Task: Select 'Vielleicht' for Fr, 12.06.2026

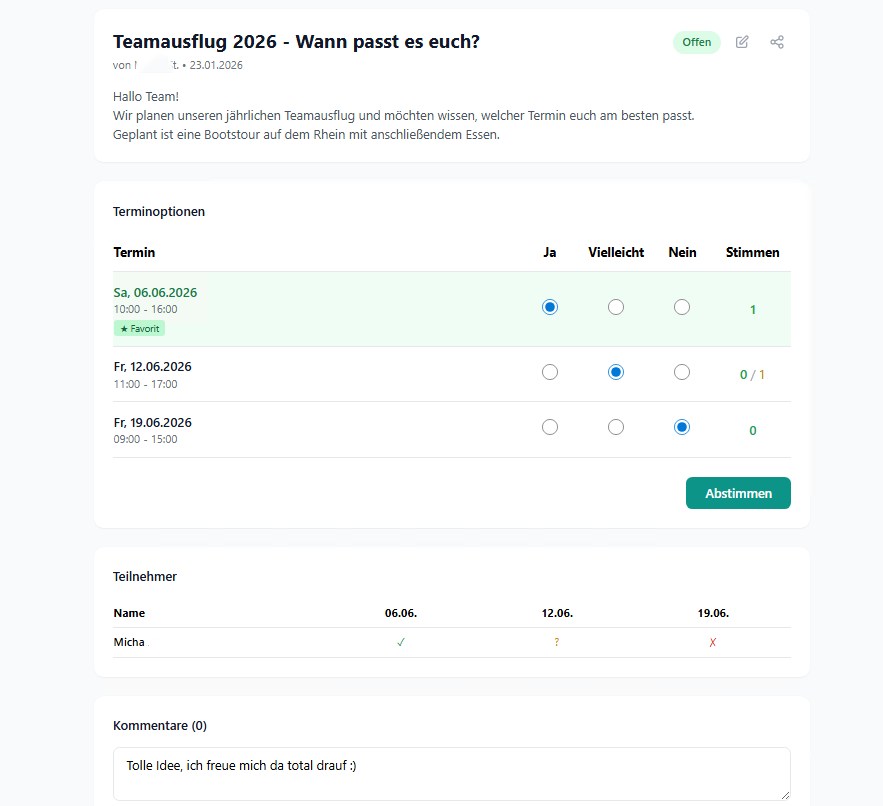Action: tap(615, 371)
